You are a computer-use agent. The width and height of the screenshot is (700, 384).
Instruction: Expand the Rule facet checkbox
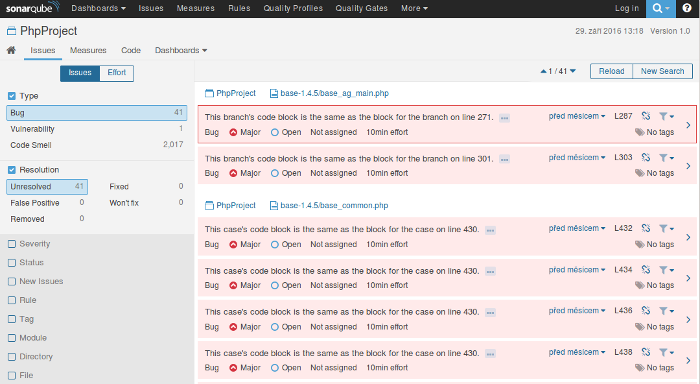(x=12, y=300)
